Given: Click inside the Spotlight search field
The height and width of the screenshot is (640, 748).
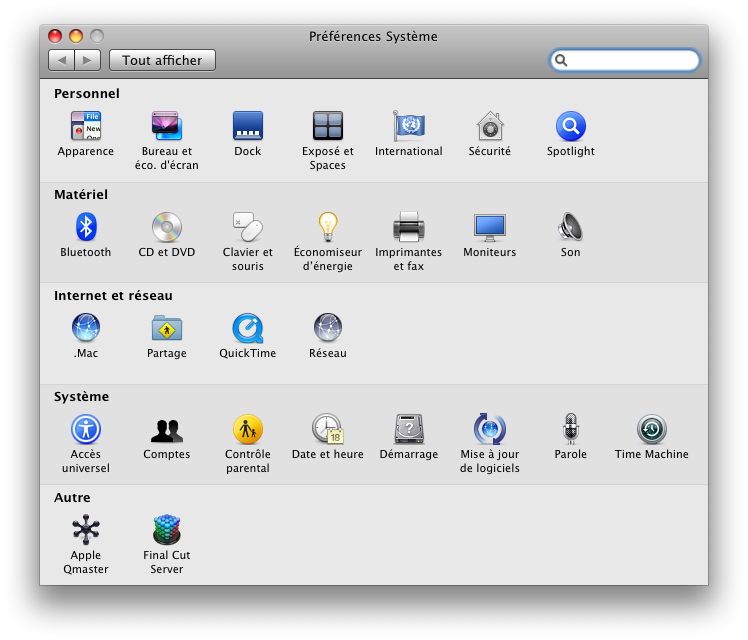Looking at the screenshot, I should (625, 60).
